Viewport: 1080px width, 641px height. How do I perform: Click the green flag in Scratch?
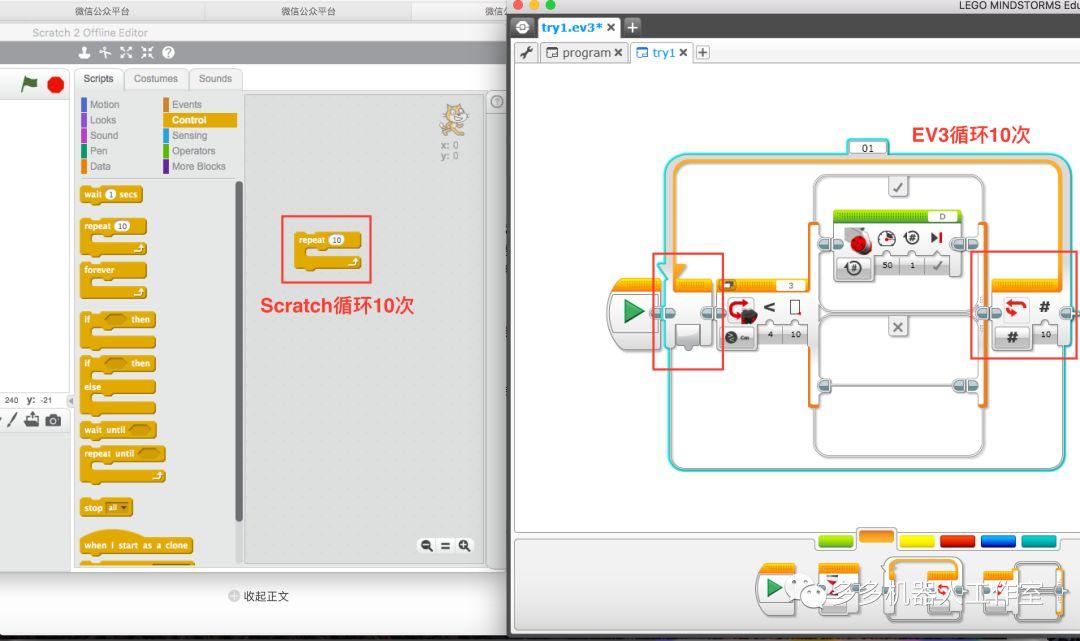pyautogui.click(x=29, y=84)
